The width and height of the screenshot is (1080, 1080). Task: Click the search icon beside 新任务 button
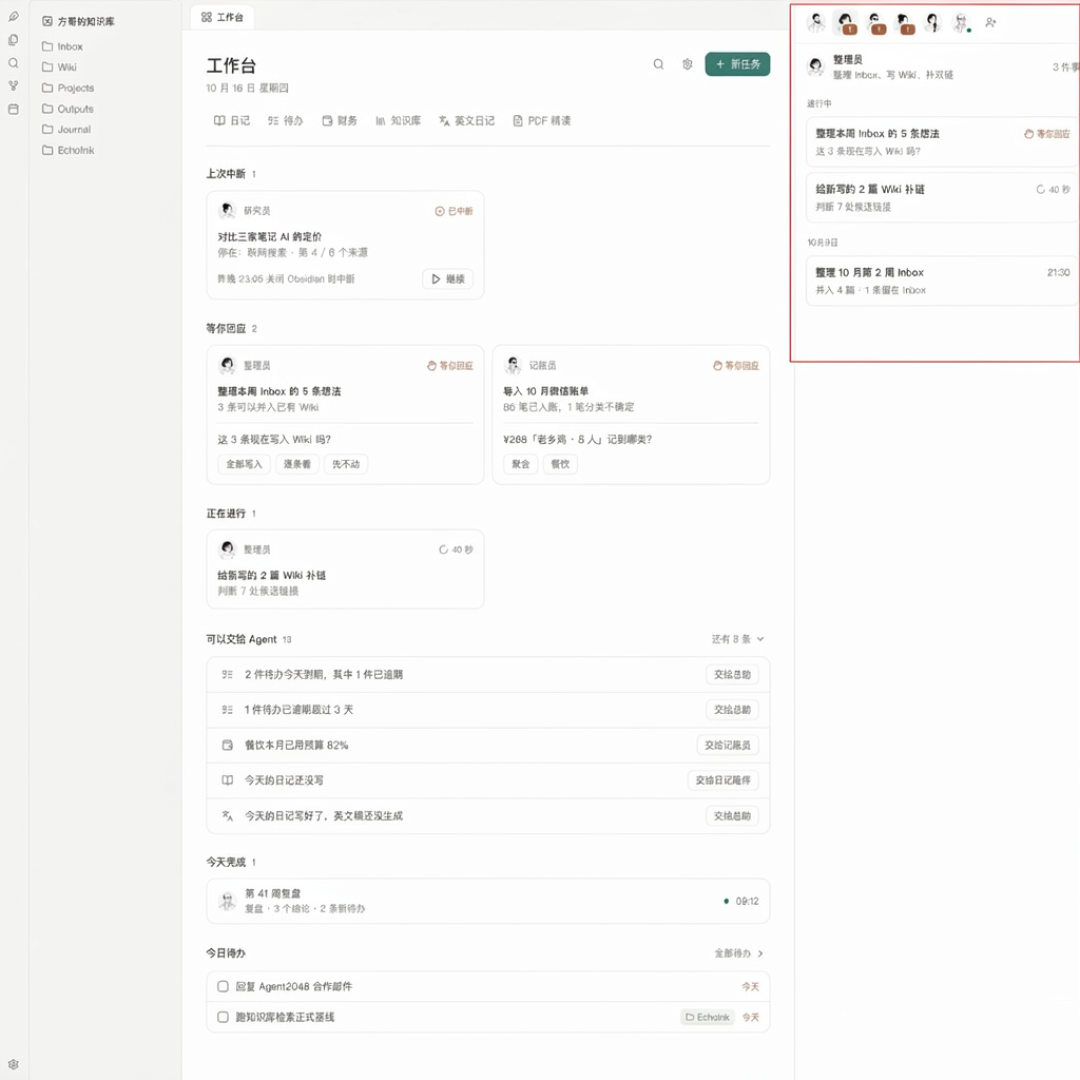pos(658,64)
